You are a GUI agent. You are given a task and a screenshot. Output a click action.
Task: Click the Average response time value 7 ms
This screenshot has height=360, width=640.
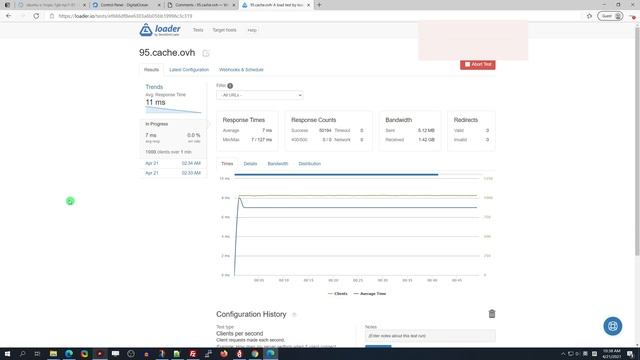tap(267, 130)
